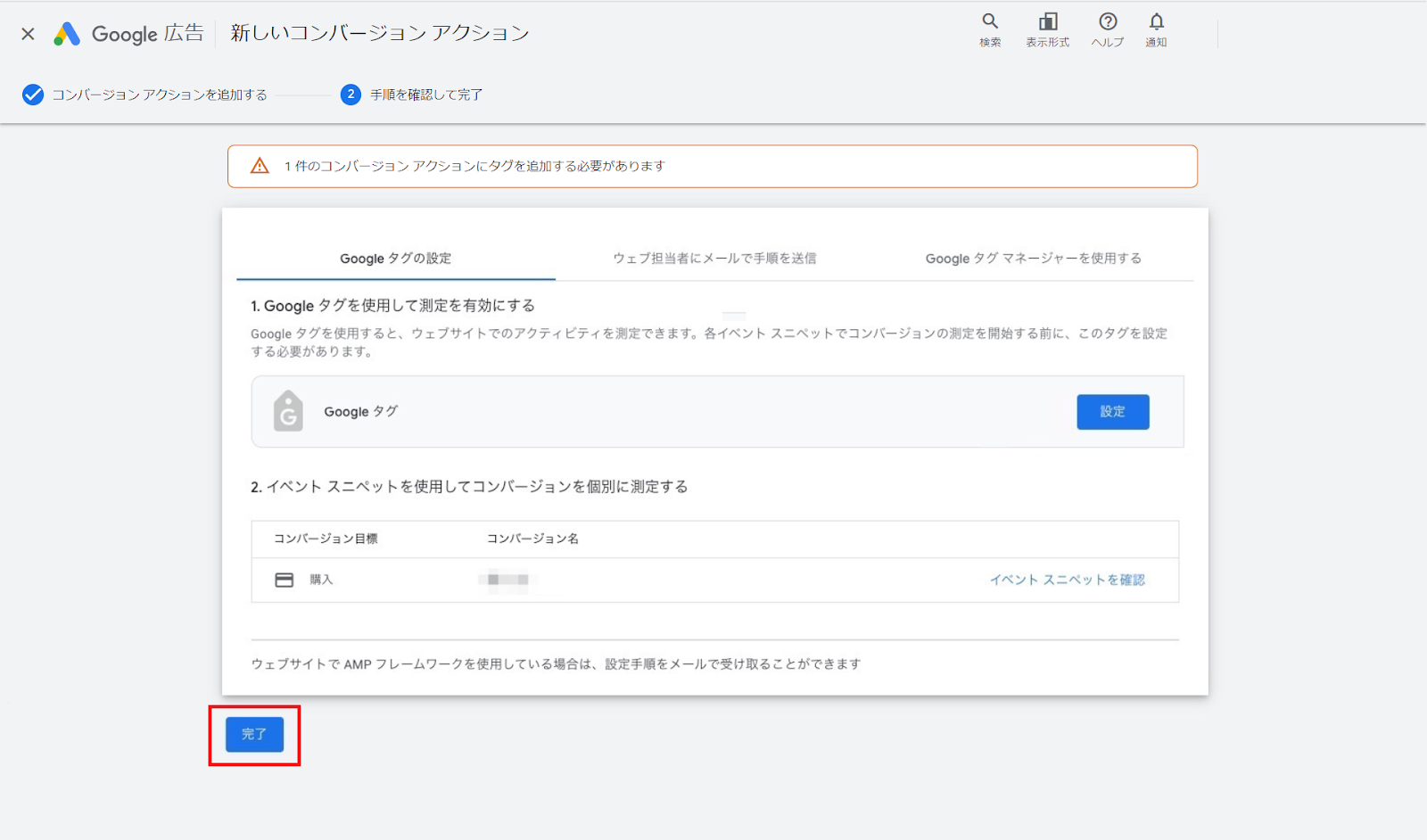The width and height of the screenshot is (1427, 840).
Task: Click the blurred conversion name cell
Action: [x=507, y=580]
